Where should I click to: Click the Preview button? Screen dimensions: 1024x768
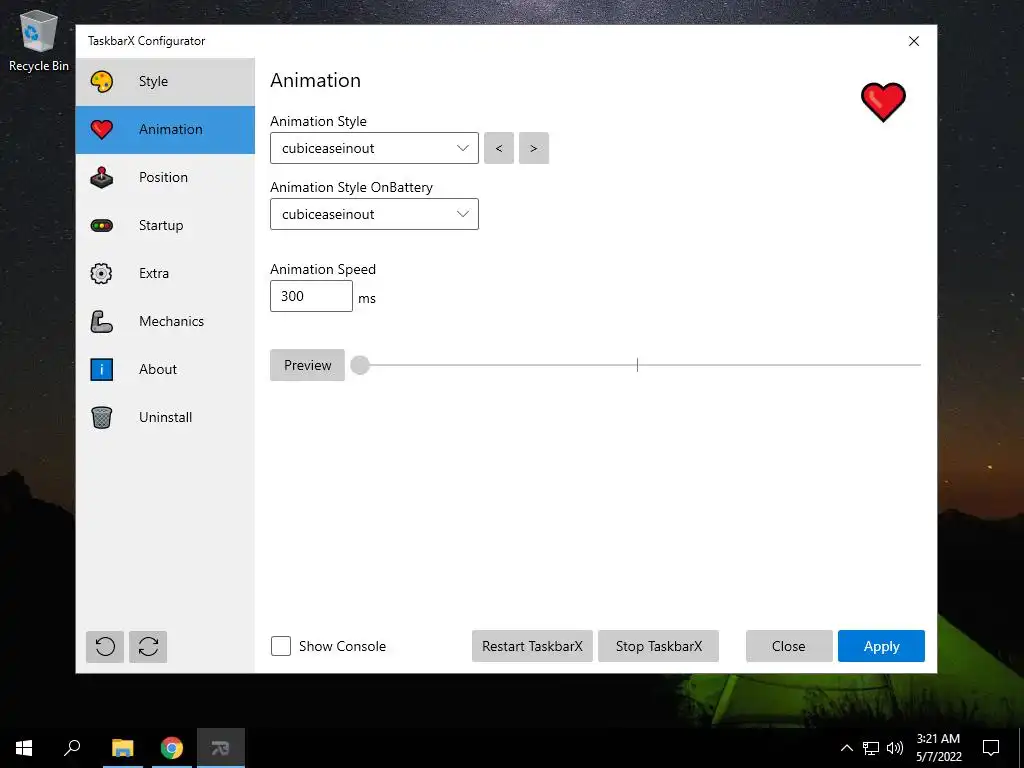308,365
